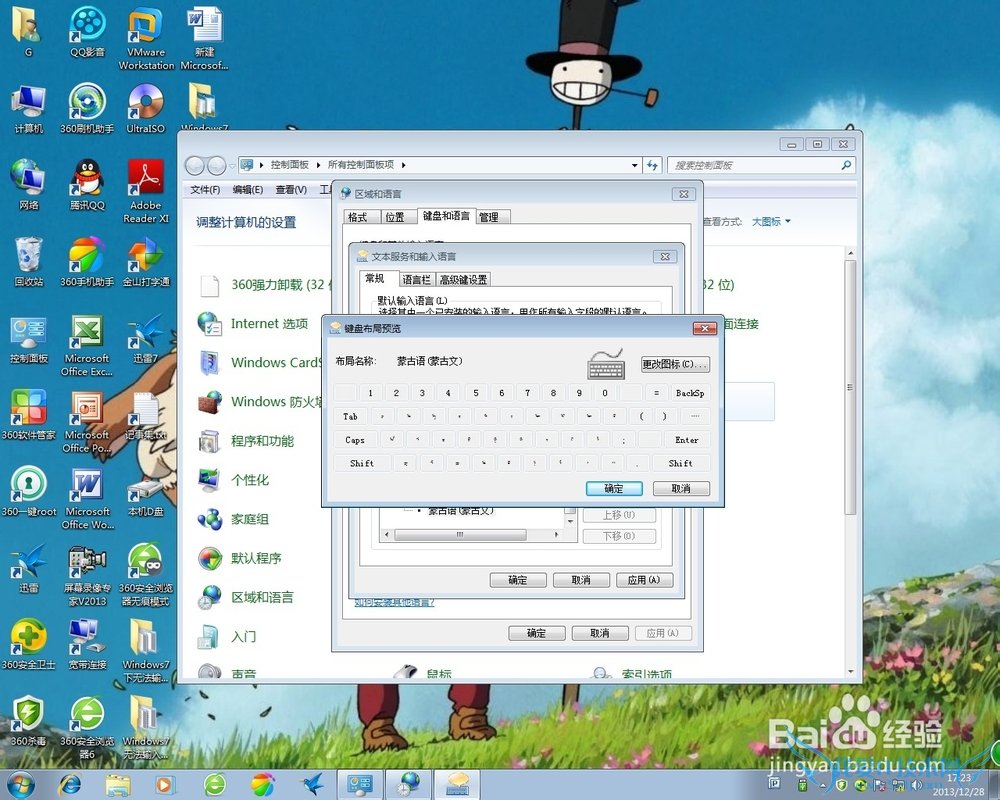Screen dimensions: 1000x800
Task: Confirm keyboard layout preview with 确定
Action: (614, 488)
